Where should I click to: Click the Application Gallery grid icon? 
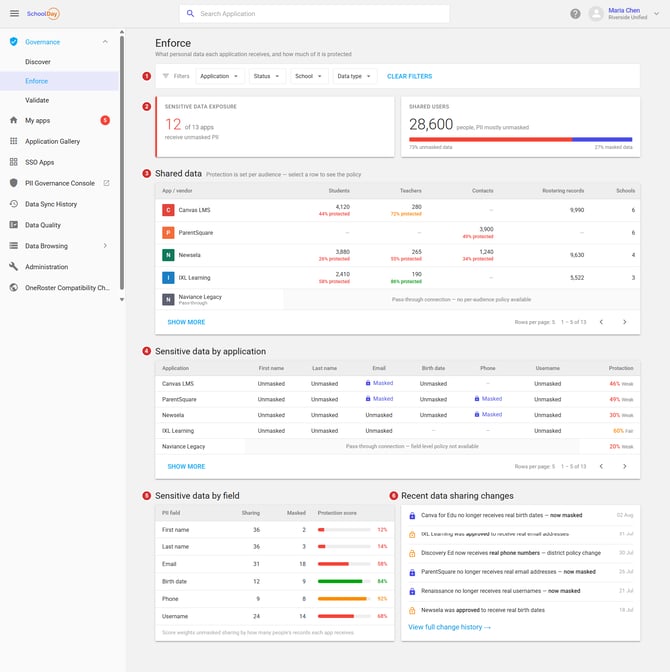14,141
